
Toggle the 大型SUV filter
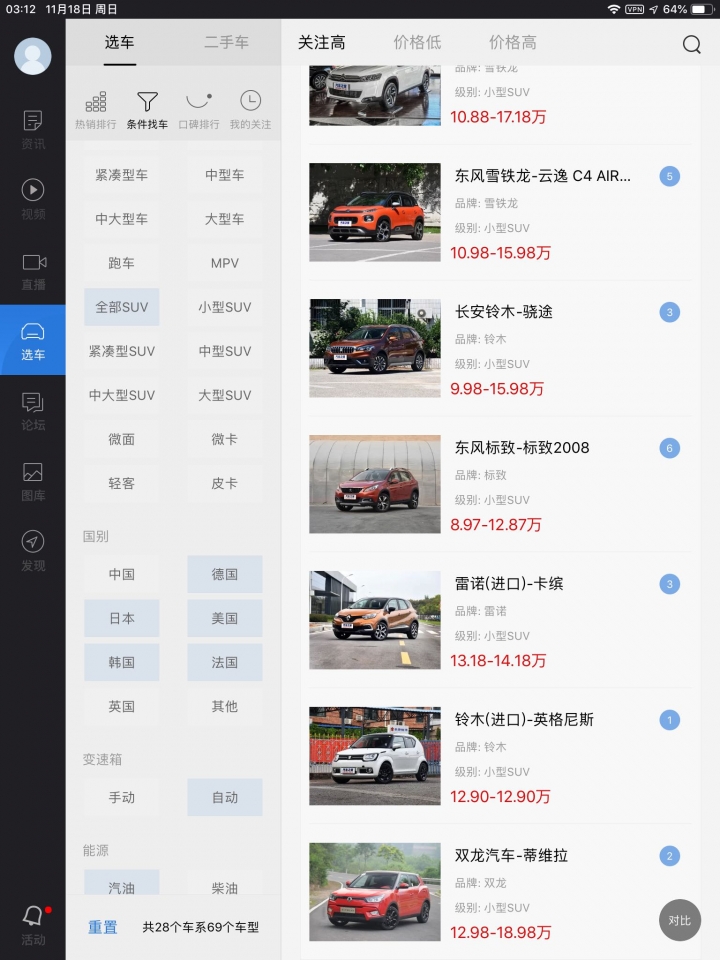coord(225,396)
